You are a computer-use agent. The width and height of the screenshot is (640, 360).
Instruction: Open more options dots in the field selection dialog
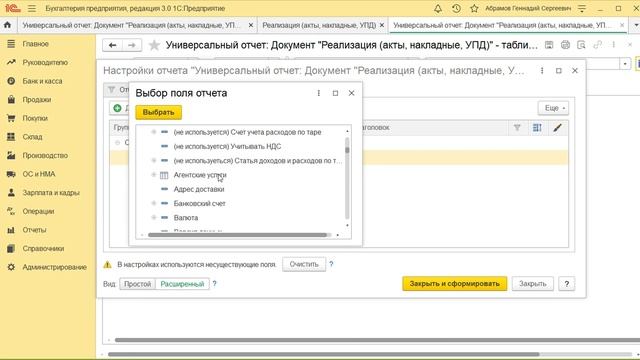click(x=319, y=93)
